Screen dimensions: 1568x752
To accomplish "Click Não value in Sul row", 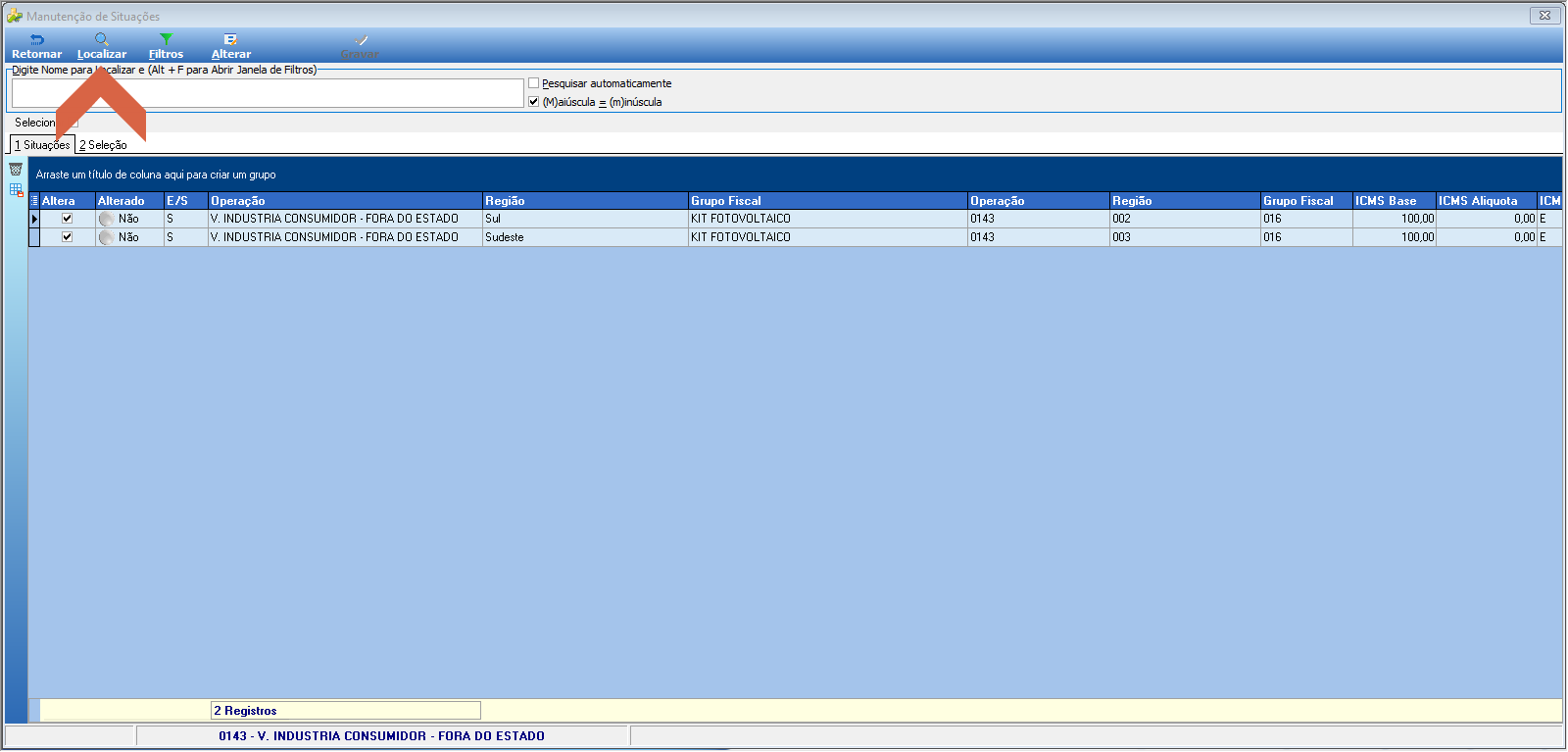I will click(128, 219).
